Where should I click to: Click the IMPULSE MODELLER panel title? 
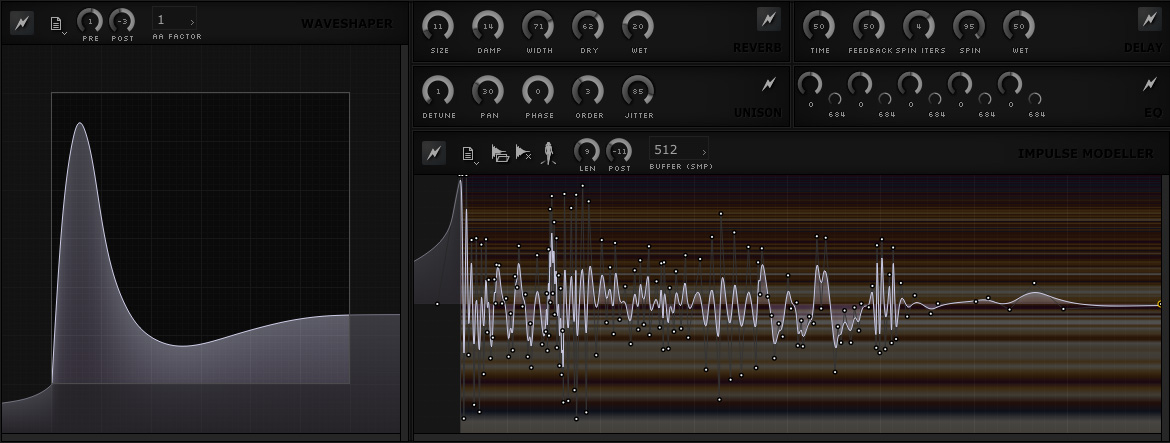(x=1086, y=154)
